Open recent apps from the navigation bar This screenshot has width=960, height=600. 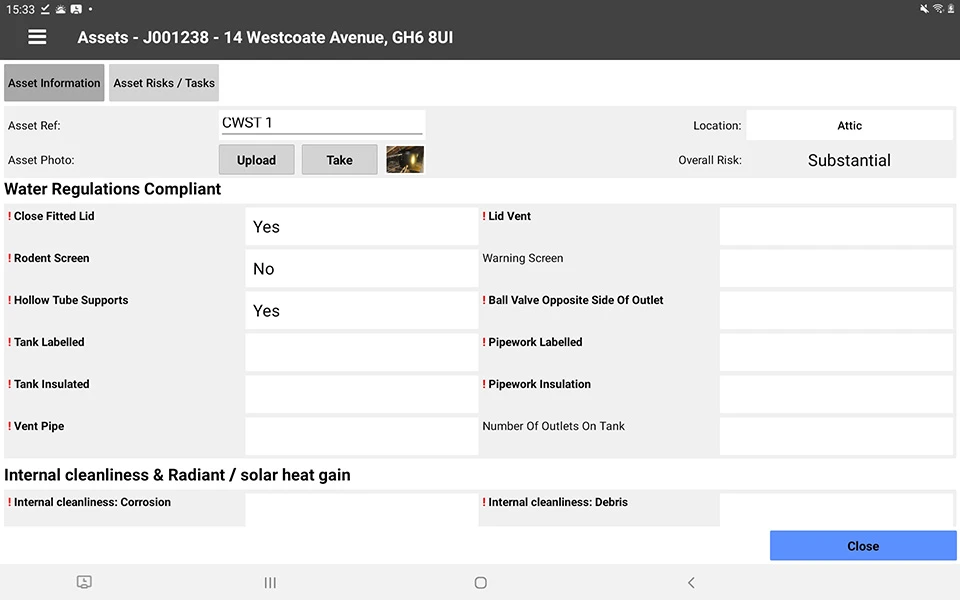(269, 582)
